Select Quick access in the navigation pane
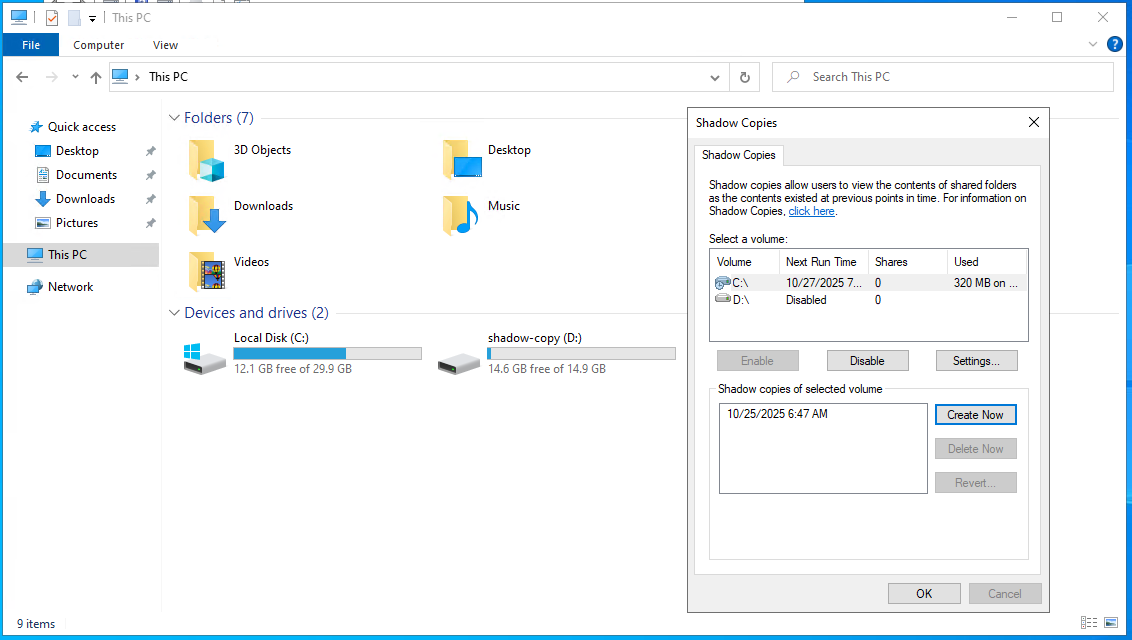This screenshot has height=640, width=1132. coord(82,127)
